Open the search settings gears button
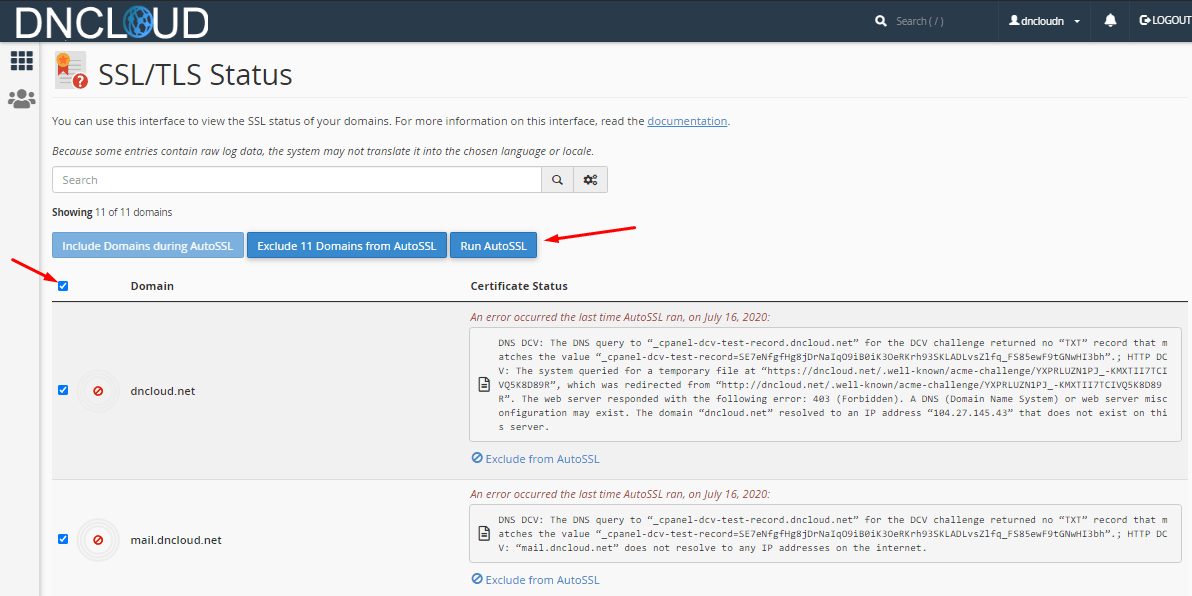 coord(590,180)
